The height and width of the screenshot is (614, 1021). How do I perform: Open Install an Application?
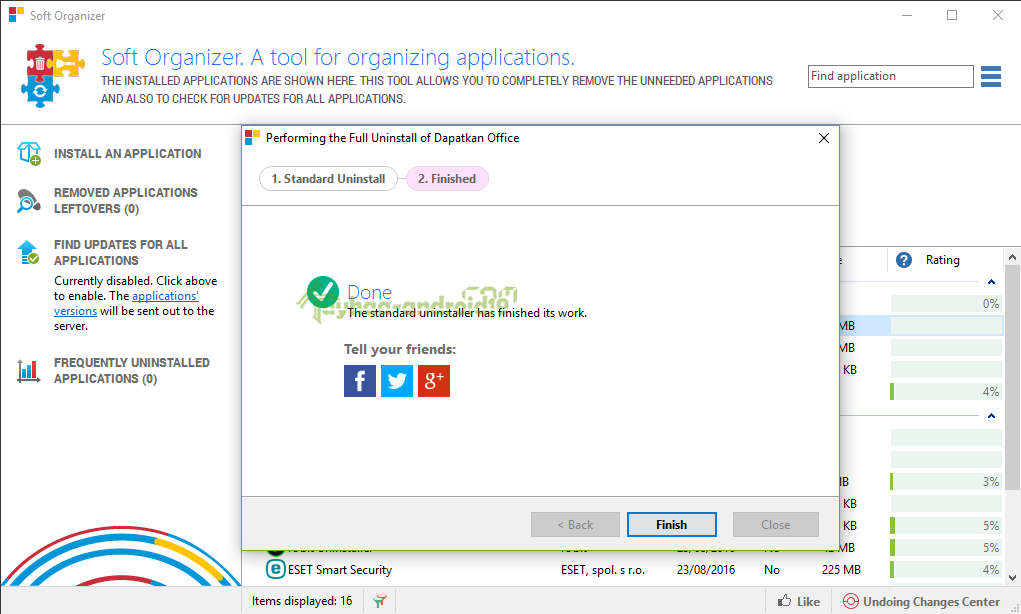point(128,154)
